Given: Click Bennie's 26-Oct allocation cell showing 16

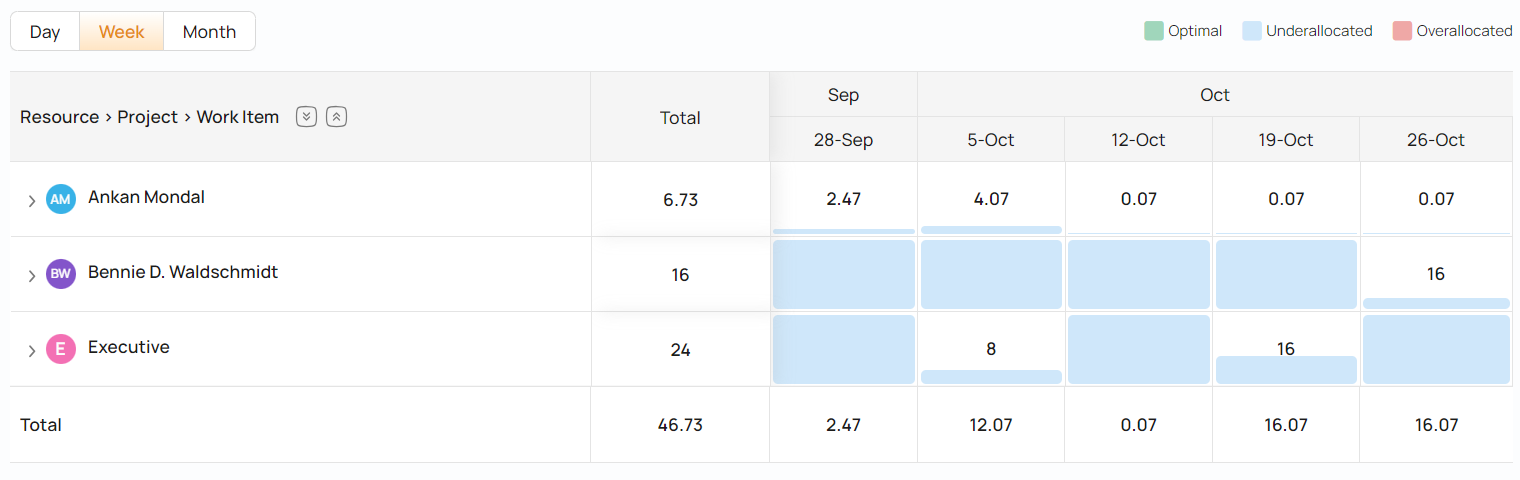Looking at the screenshot, I should (x=1436, y=274).
